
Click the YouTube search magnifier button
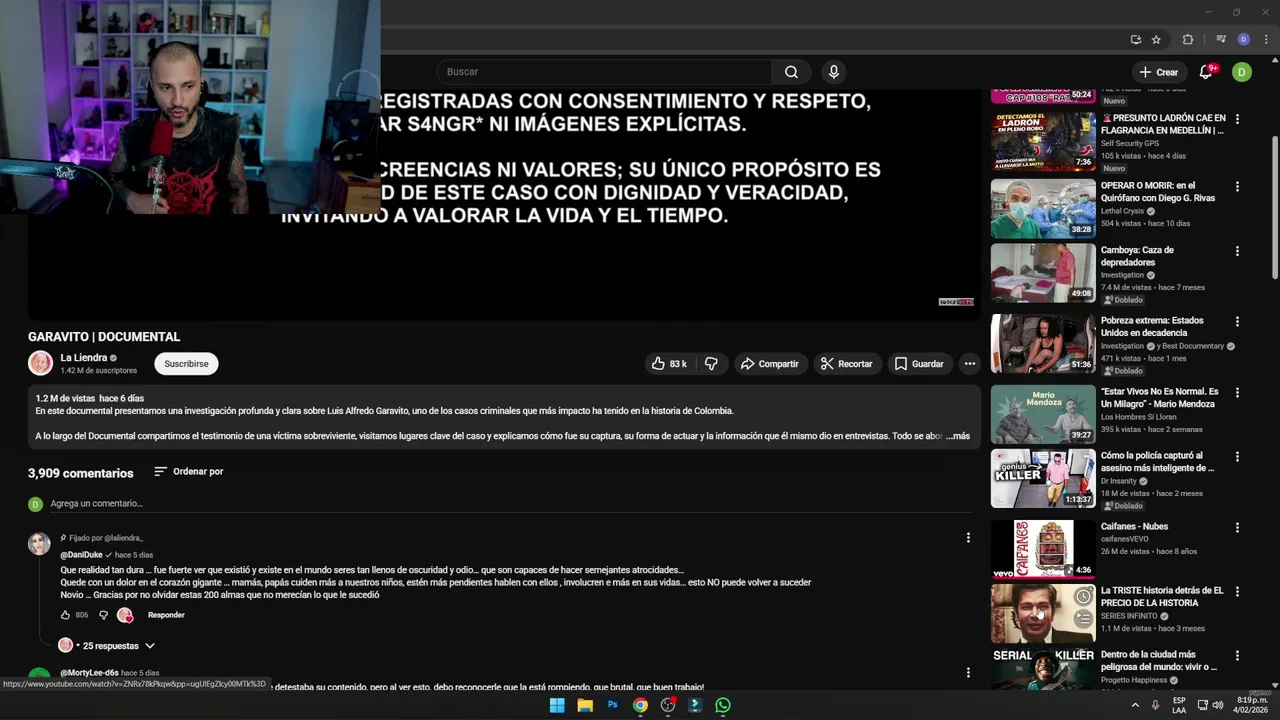coord(791,72)
